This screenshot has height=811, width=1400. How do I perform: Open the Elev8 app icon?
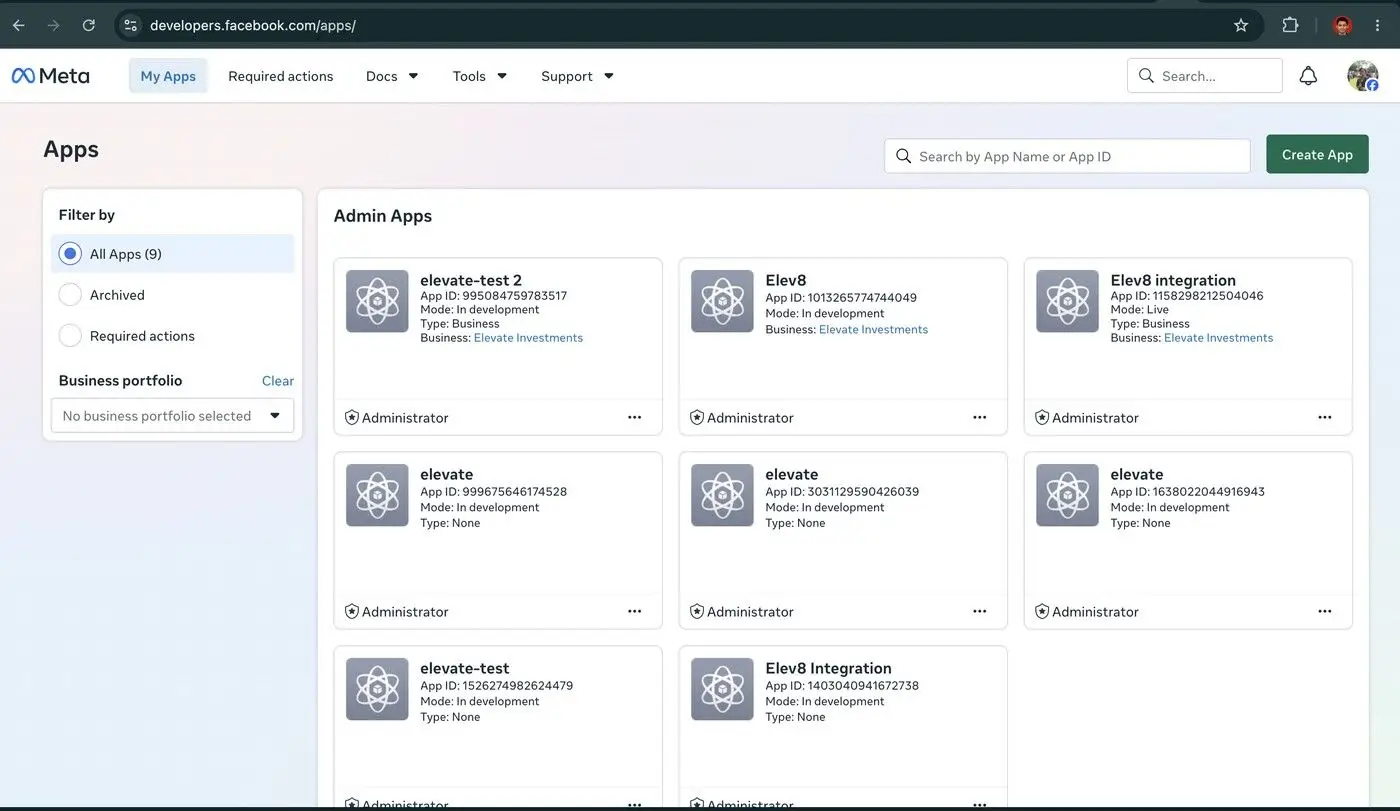[x=722, y=301]
